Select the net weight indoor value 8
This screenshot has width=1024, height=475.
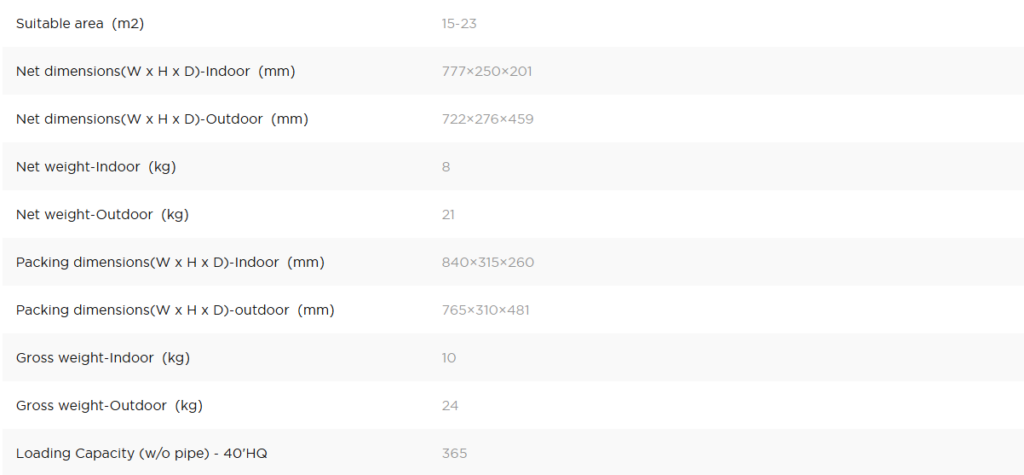click(445, 167)
